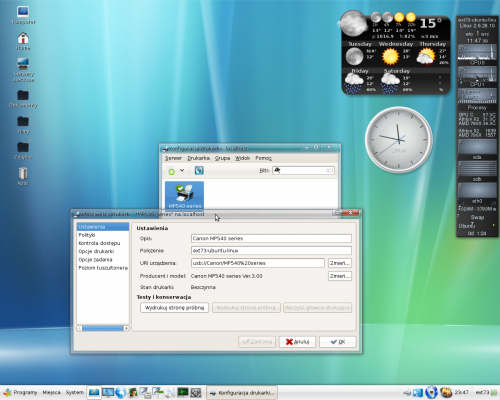Open the Grupa menu
Image resolution: width=500 pixels, height=400 pixels.
[x=222, y=158]
